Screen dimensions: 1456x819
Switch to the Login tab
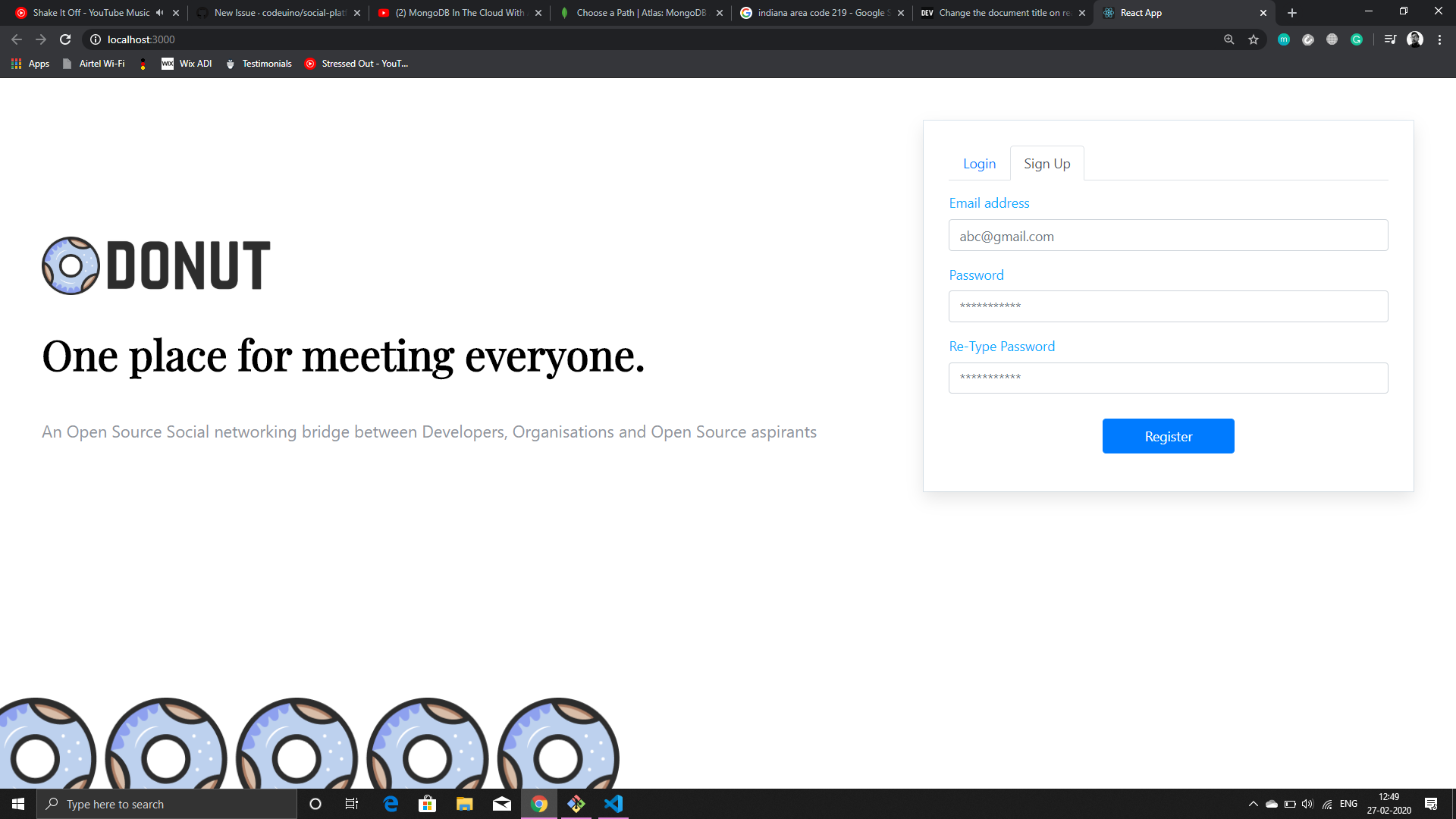click(979, 164)
